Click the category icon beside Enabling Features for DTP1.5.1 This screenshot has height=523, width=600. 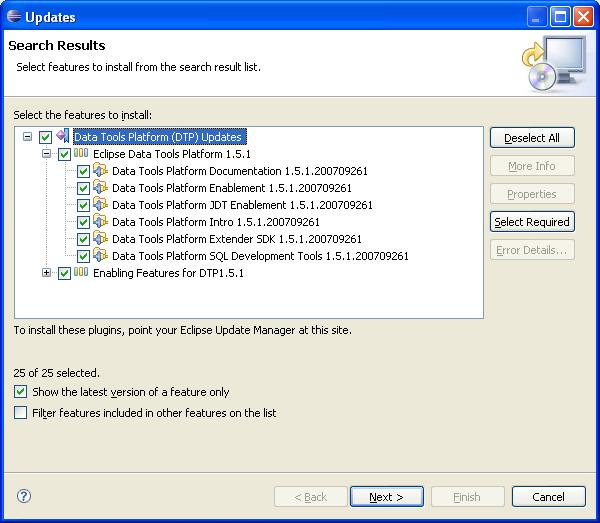pyautogui.click(x=81, y=272)
